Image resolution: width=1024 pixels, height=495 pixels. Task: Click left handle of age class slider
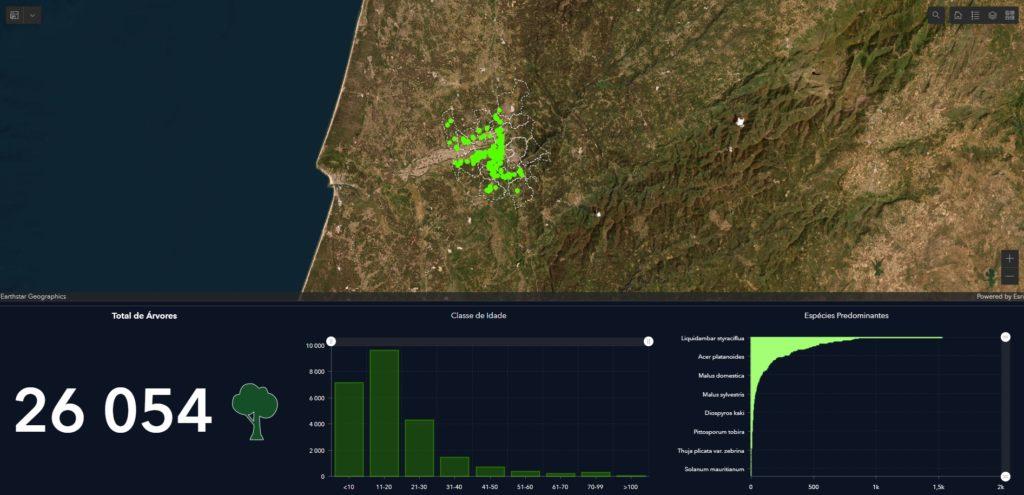[331, 341]
